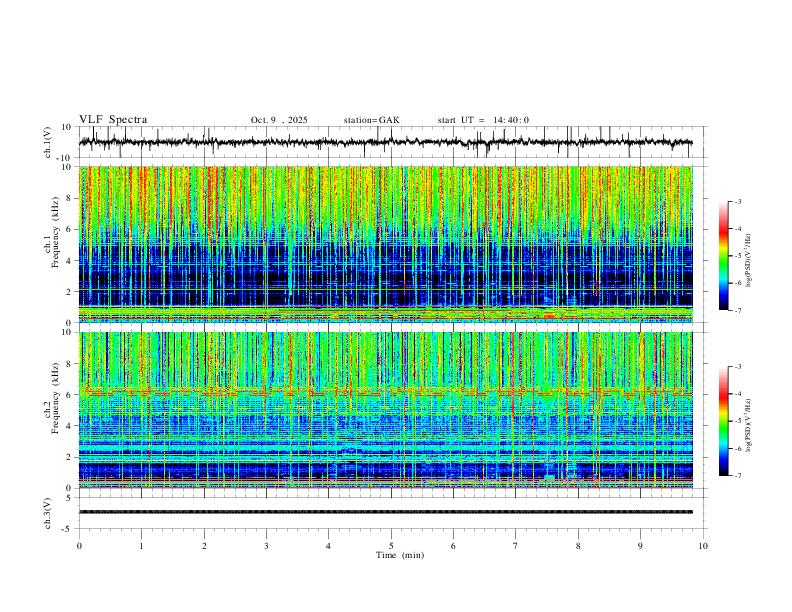Click the "VLF Spectra" title text
Viewport: 792px width, 612px height.
click(113, 120)
